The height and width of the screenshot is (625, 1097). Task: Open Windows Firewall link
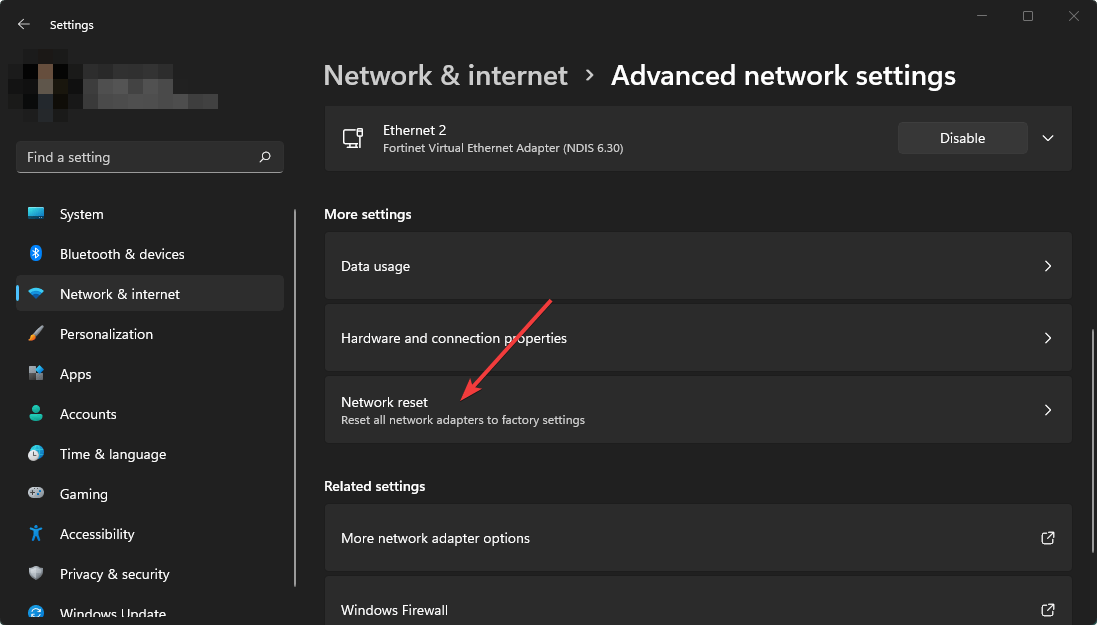pyautogui.click(x=697, y=609)
